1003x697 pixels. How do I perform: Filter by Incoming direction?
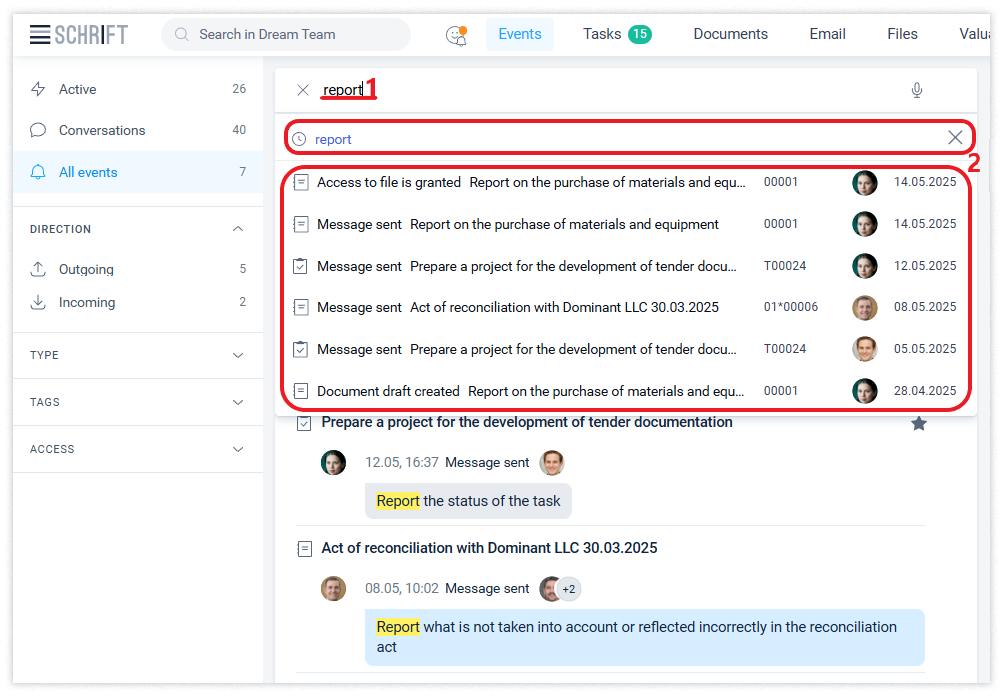tap(87, 302)
